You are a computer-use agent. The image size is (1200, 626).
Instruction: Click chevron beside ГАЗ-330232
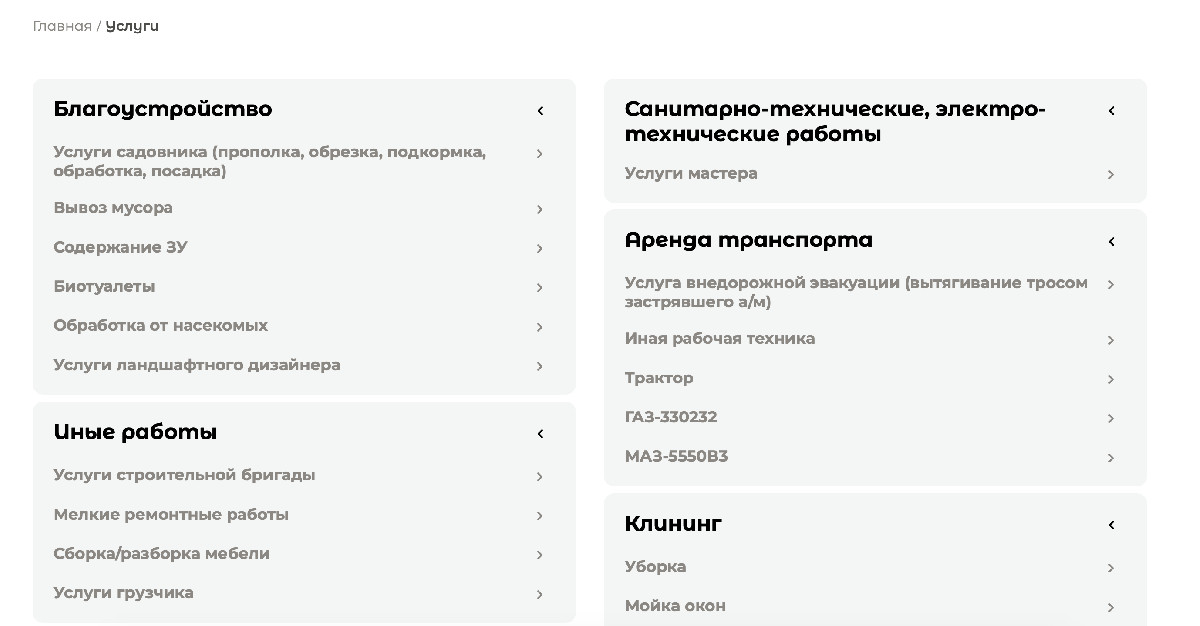point(1111,419)
